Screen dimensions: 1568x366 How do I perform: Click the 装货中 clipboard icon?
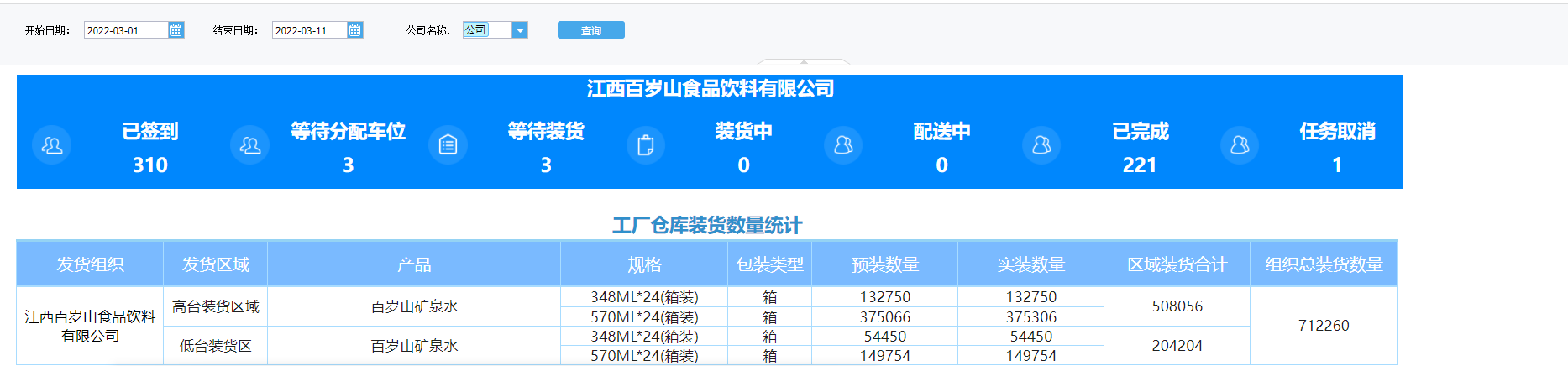646,145
